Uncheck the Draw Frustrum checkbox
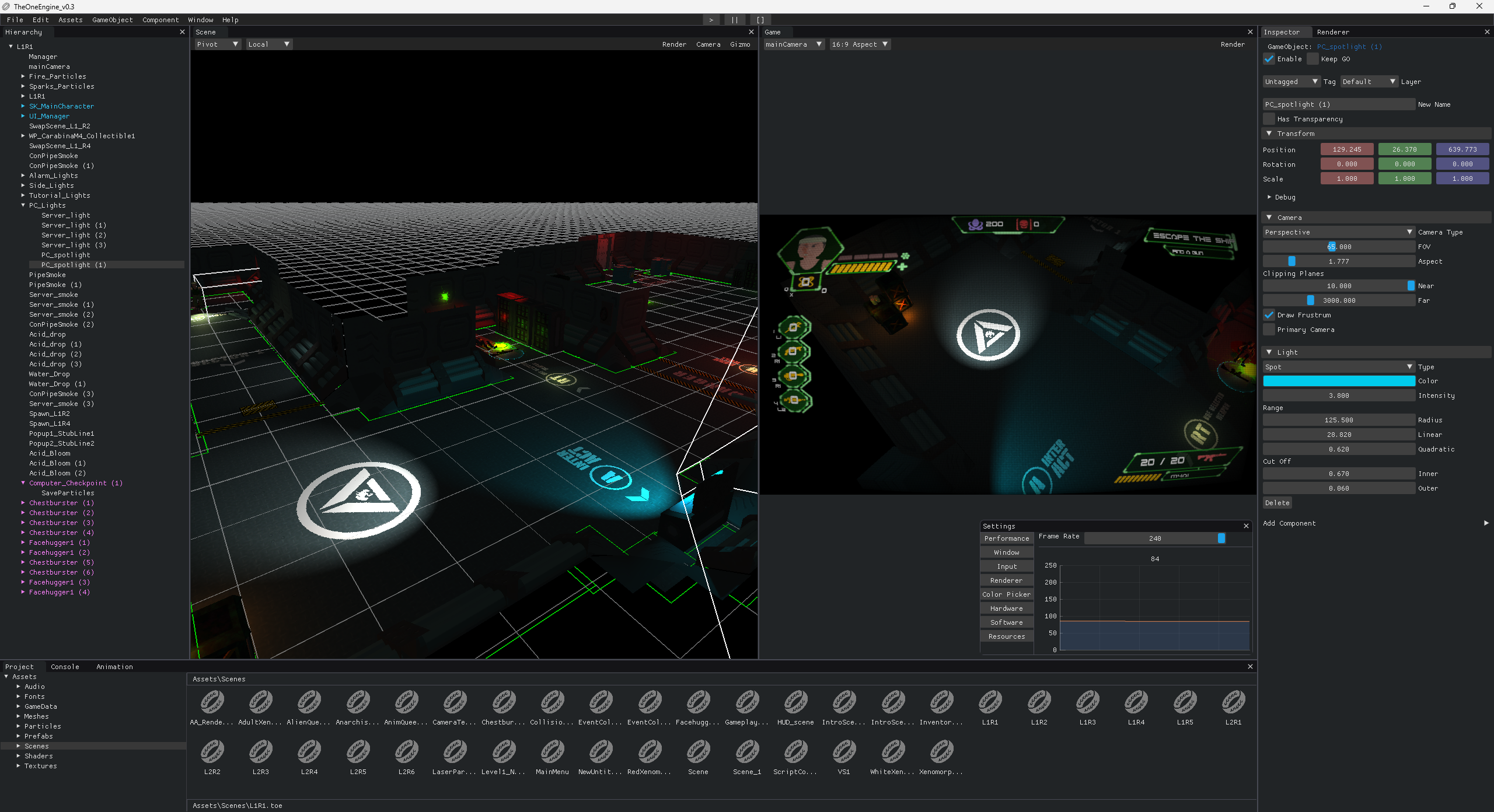The height and width of the screenshot is (812, 1494). (1269, 315)
